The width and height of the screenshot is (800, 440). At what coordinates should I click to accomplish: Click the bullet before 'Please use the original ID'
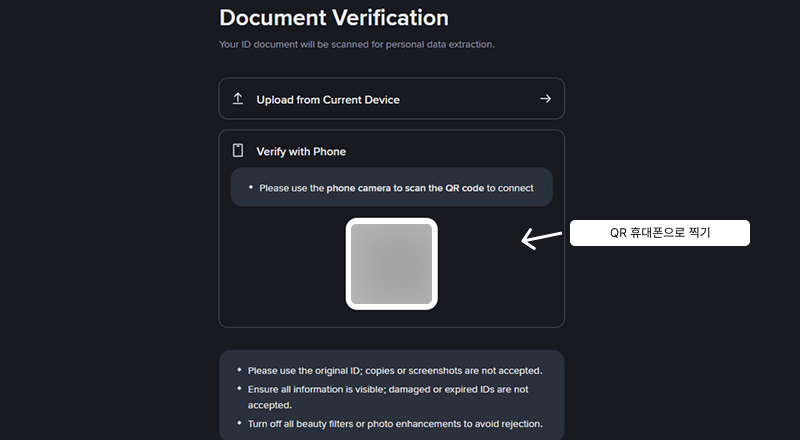coord(238,370)
